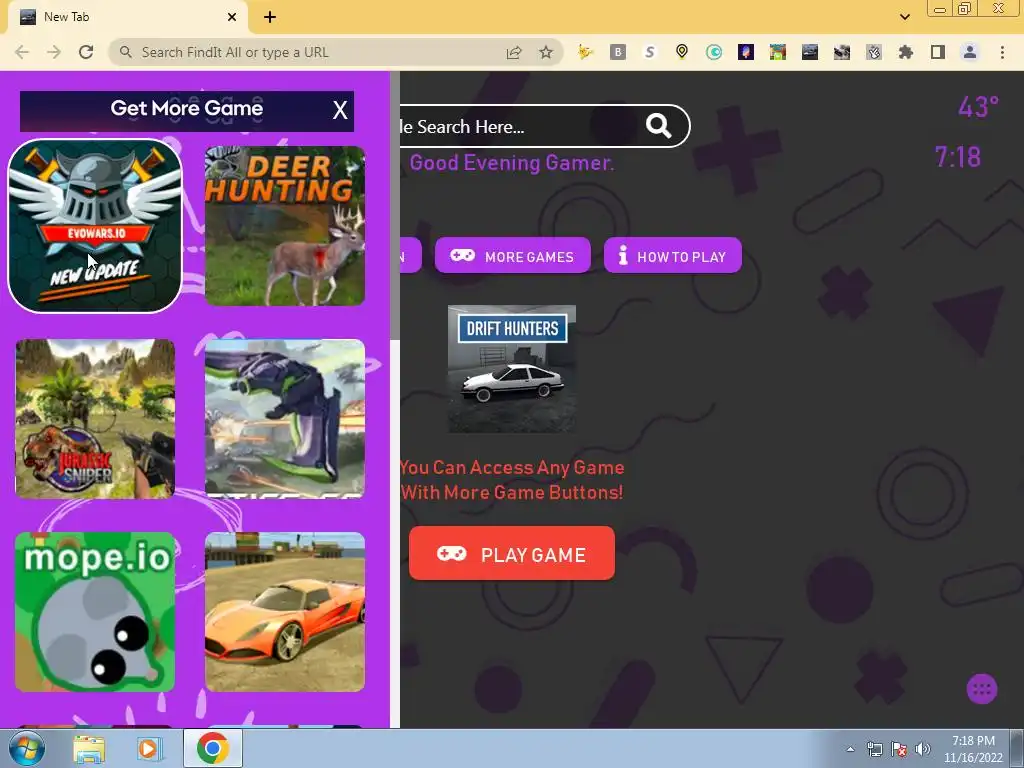Open the purple apps grid button
Image resolution: width=1024 pixels, height=768 pixels.
(x=982, y=688)
